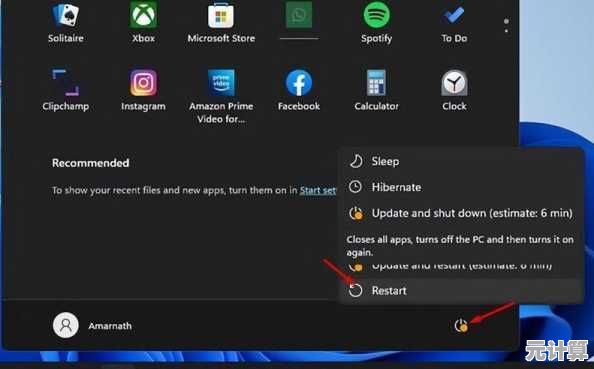Launch the Xbox app
This screenshot has width=594, height=369.
click(143, 22)
